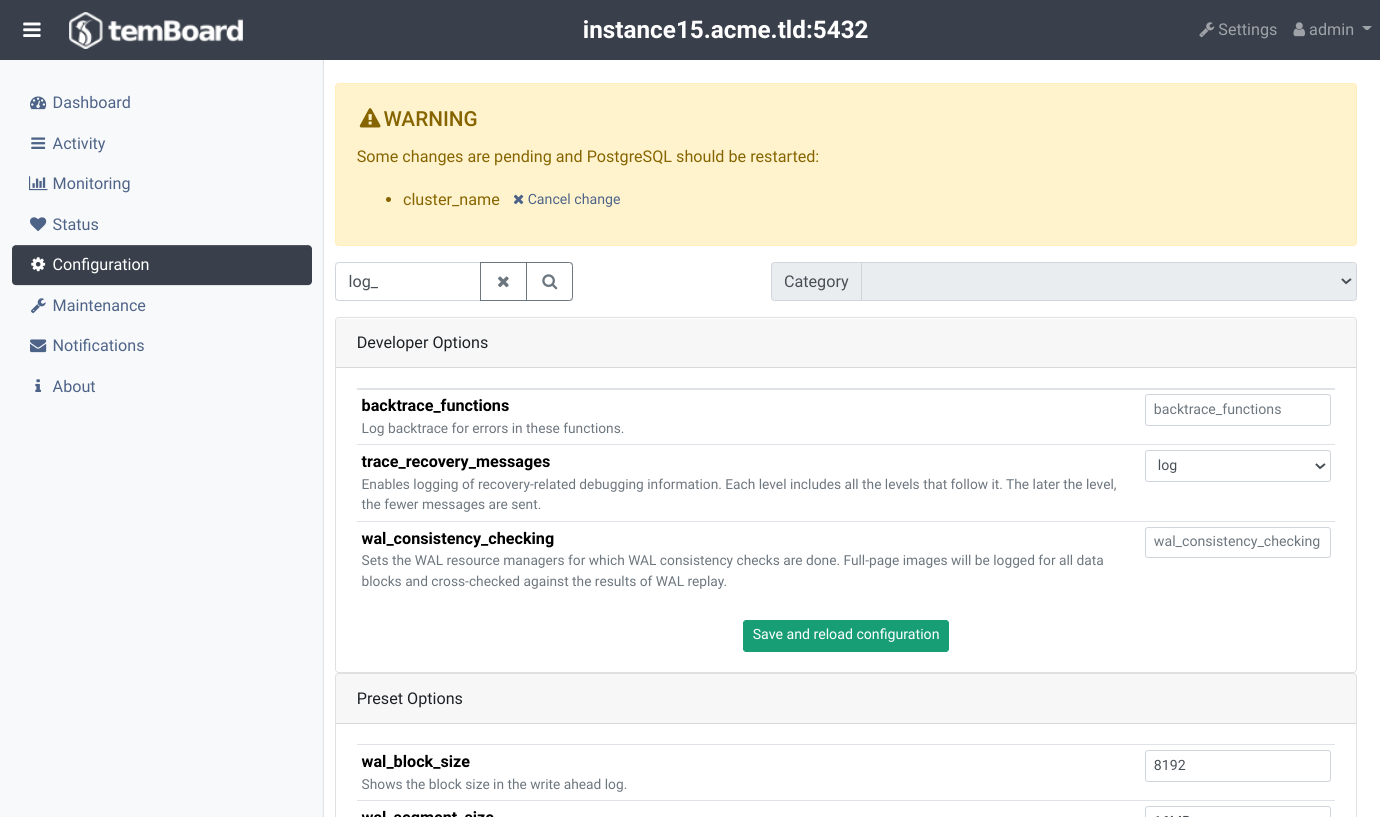Clear the search filter with the X button
Viewport: 1380px width, 817px height.
tap(503, 282)
